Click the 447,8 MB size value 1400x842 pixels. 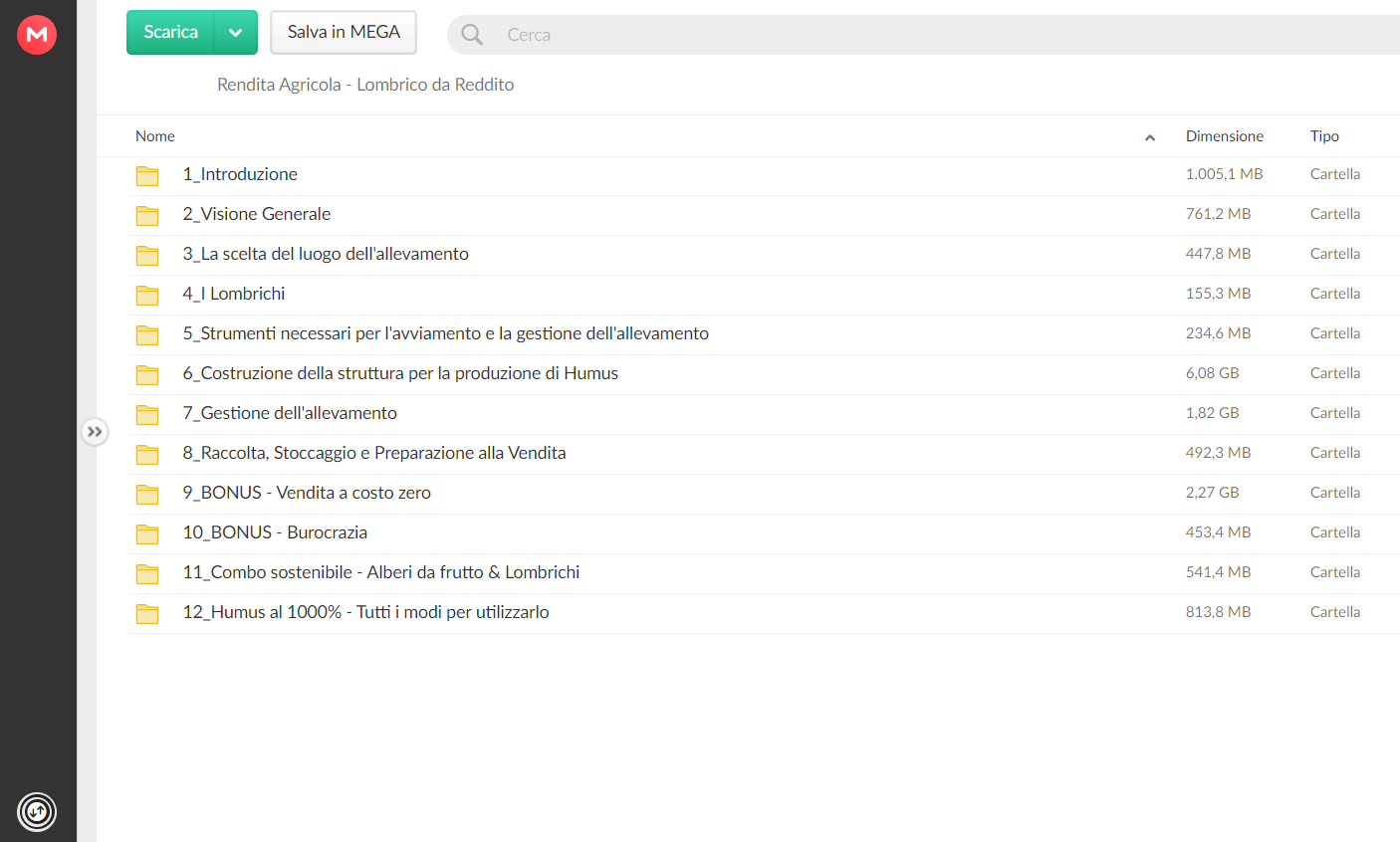[x=1218, y=254]
